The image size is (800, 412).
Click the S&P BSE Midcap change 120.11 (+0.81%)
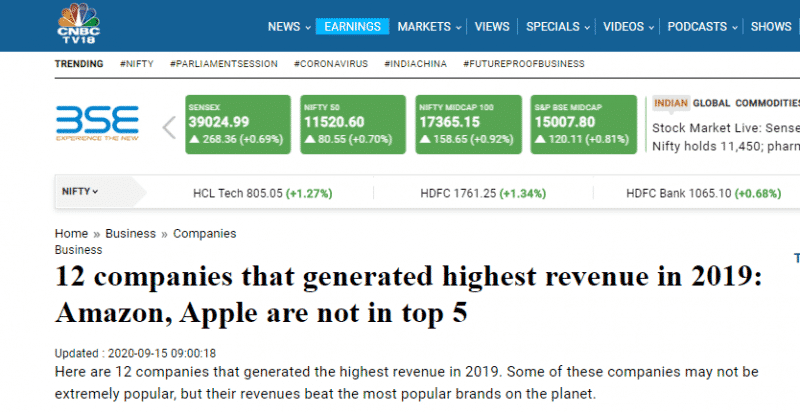582,139
